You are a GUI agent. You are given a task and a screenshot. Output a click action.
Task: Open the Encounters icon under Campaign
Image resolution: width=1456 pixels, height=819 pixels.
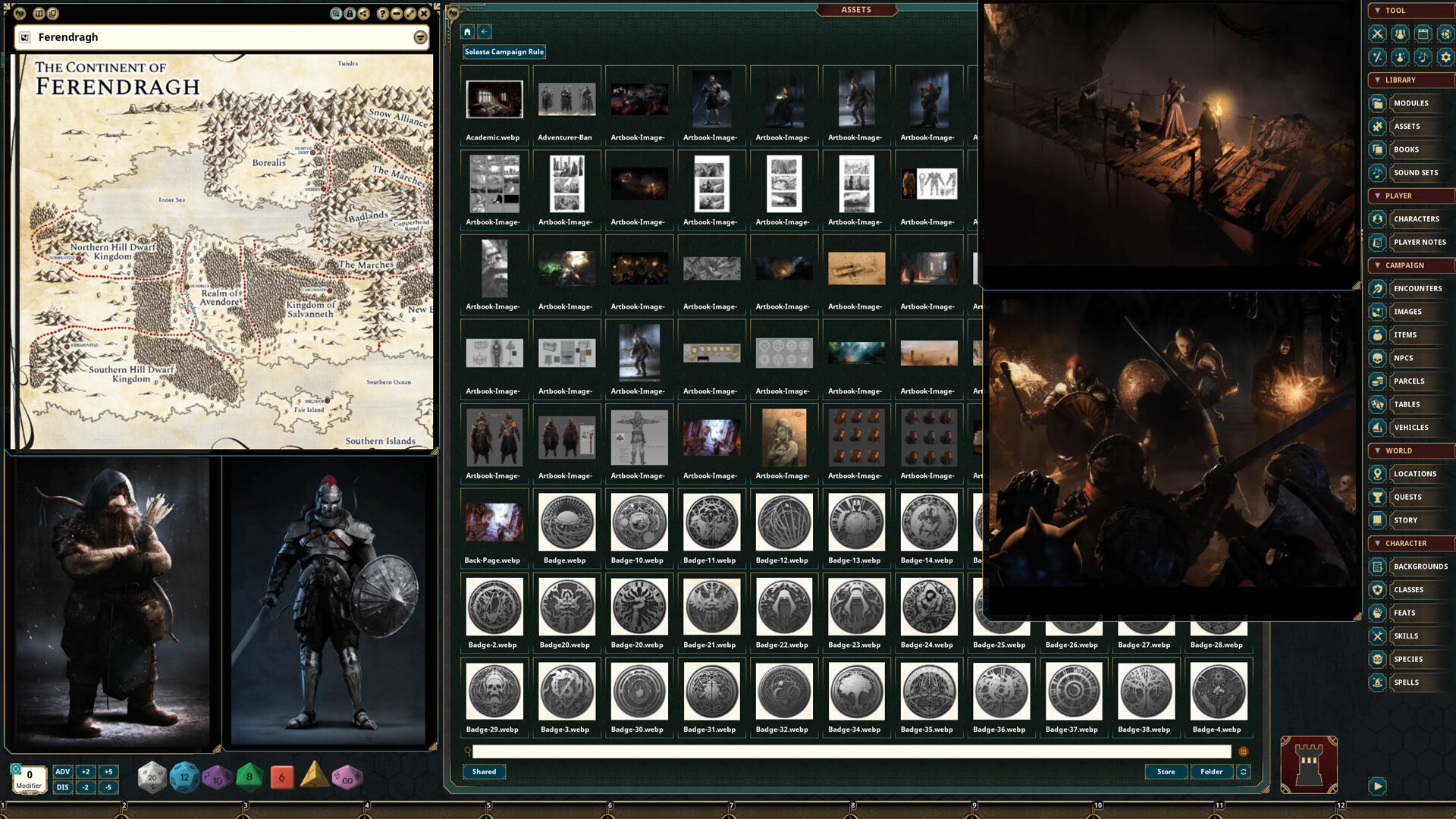[x=1378, y=288]
